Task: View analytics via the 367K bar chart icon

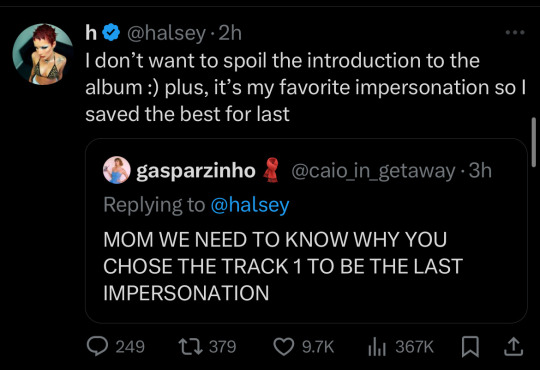Action: 376,347
